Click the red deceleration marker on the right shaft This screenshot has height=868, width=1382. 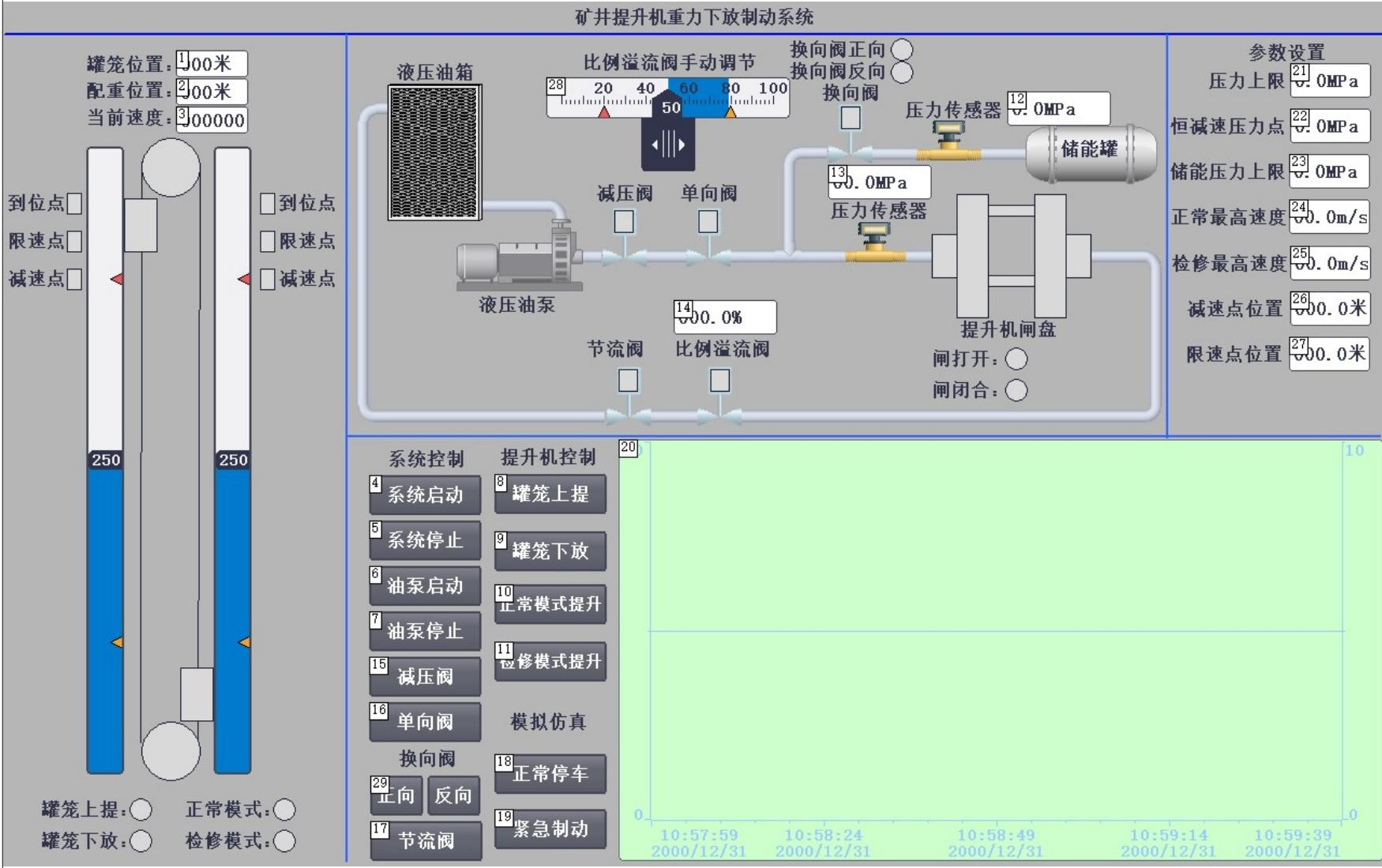pyautogui.click(x=245, y=279)
